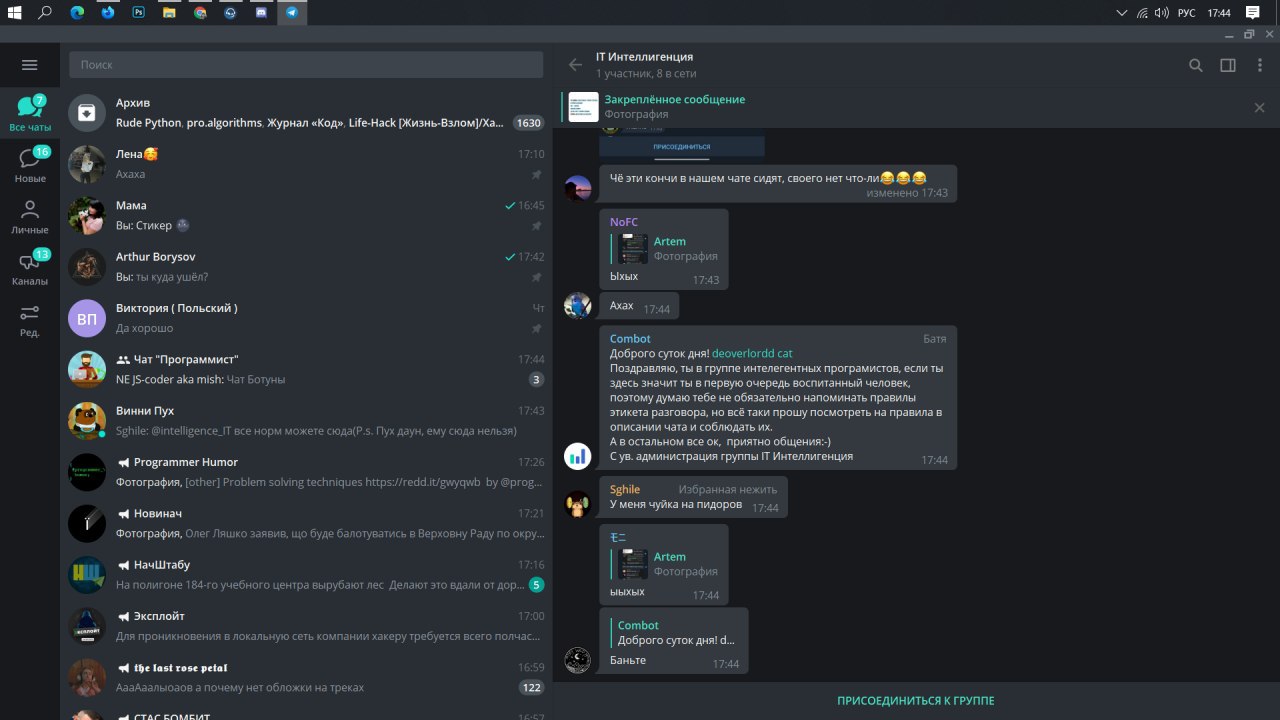Click the Поиск search field
This screenshot has height=720, width=1280.
pos(306,64)
